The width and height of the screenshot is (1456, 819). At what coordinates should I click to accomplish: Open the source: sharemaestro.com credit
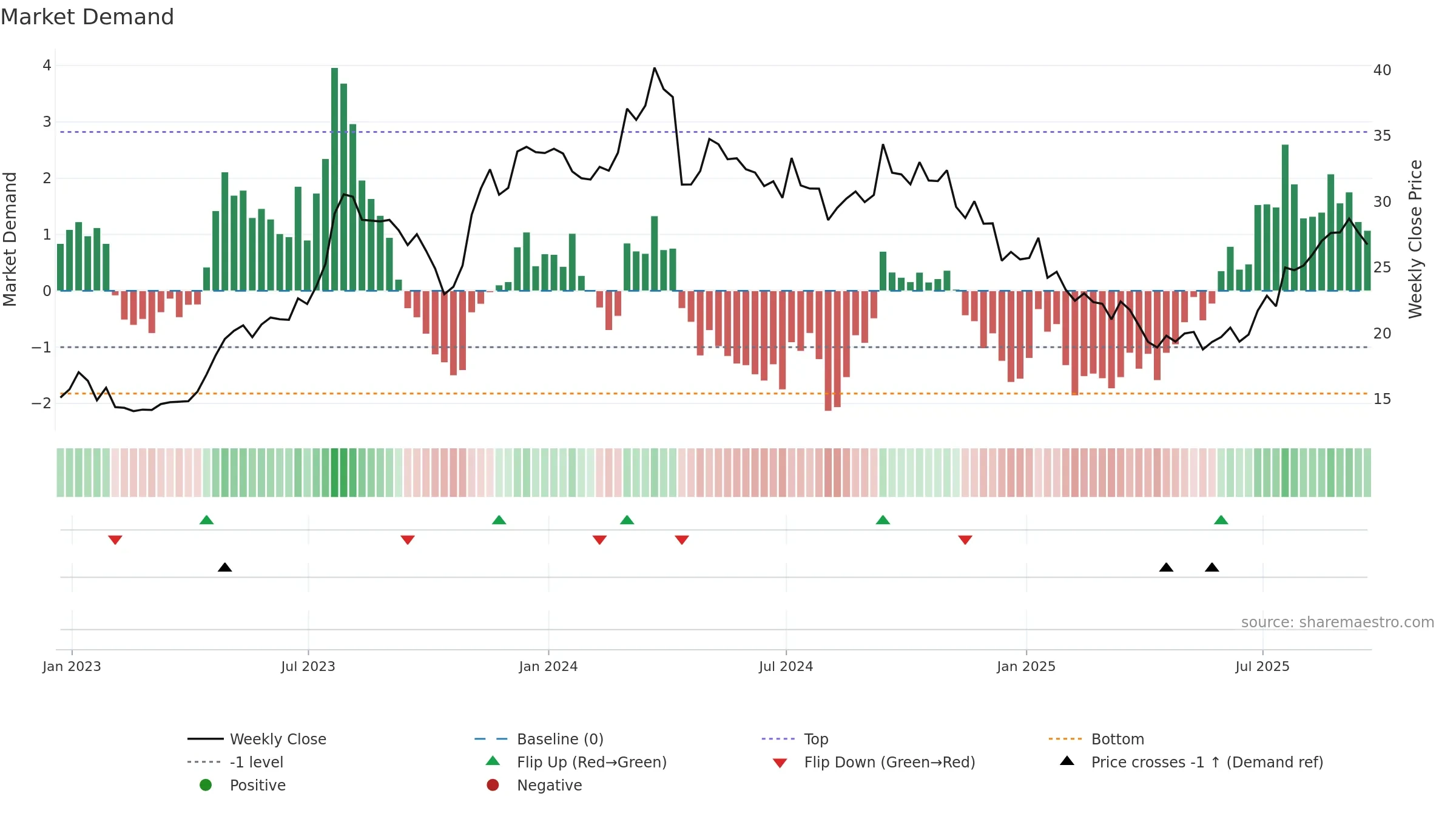(x=1338, y=622)
